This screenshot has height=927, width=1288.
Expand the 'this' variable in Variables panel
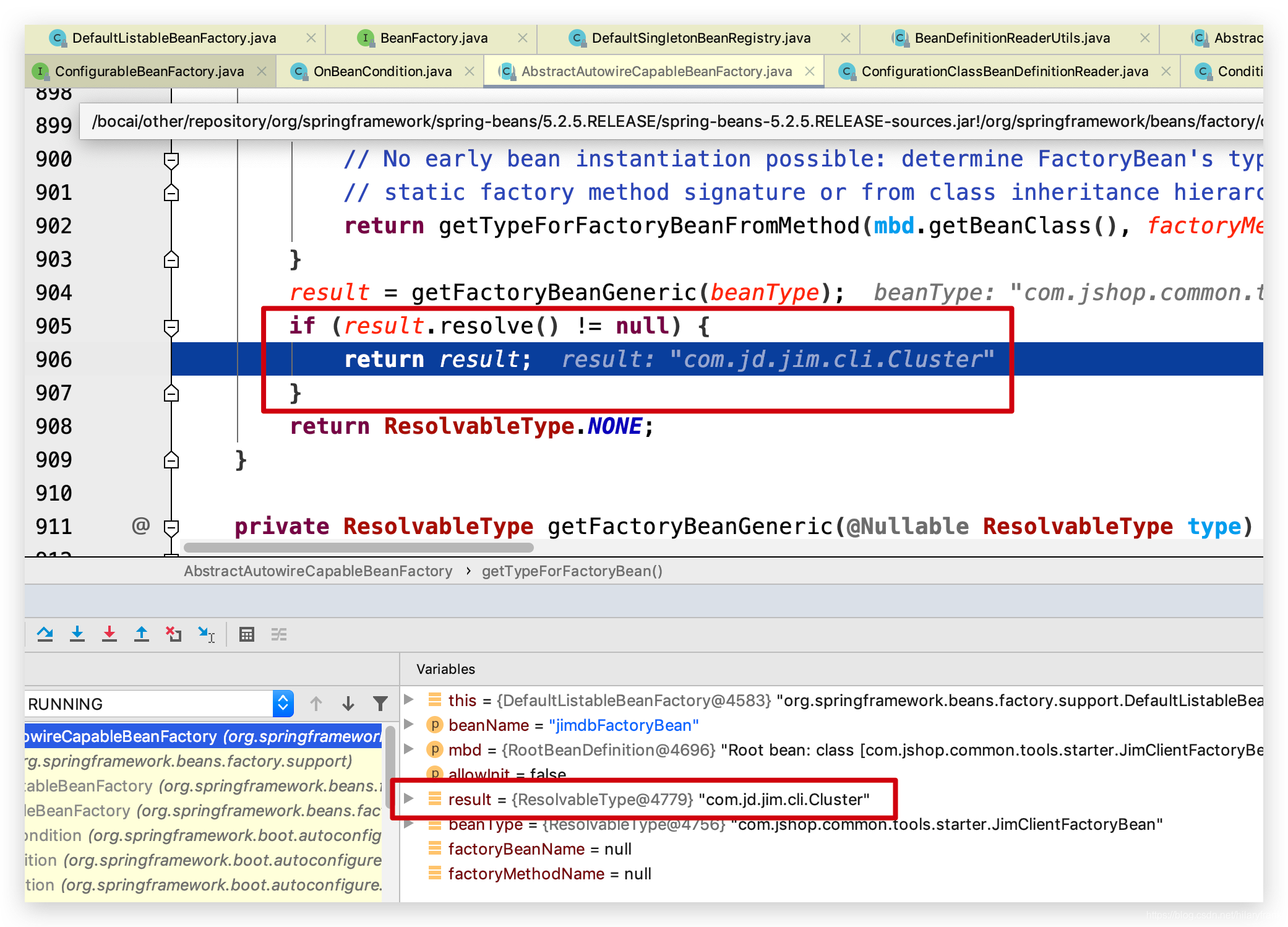[409, 700]
